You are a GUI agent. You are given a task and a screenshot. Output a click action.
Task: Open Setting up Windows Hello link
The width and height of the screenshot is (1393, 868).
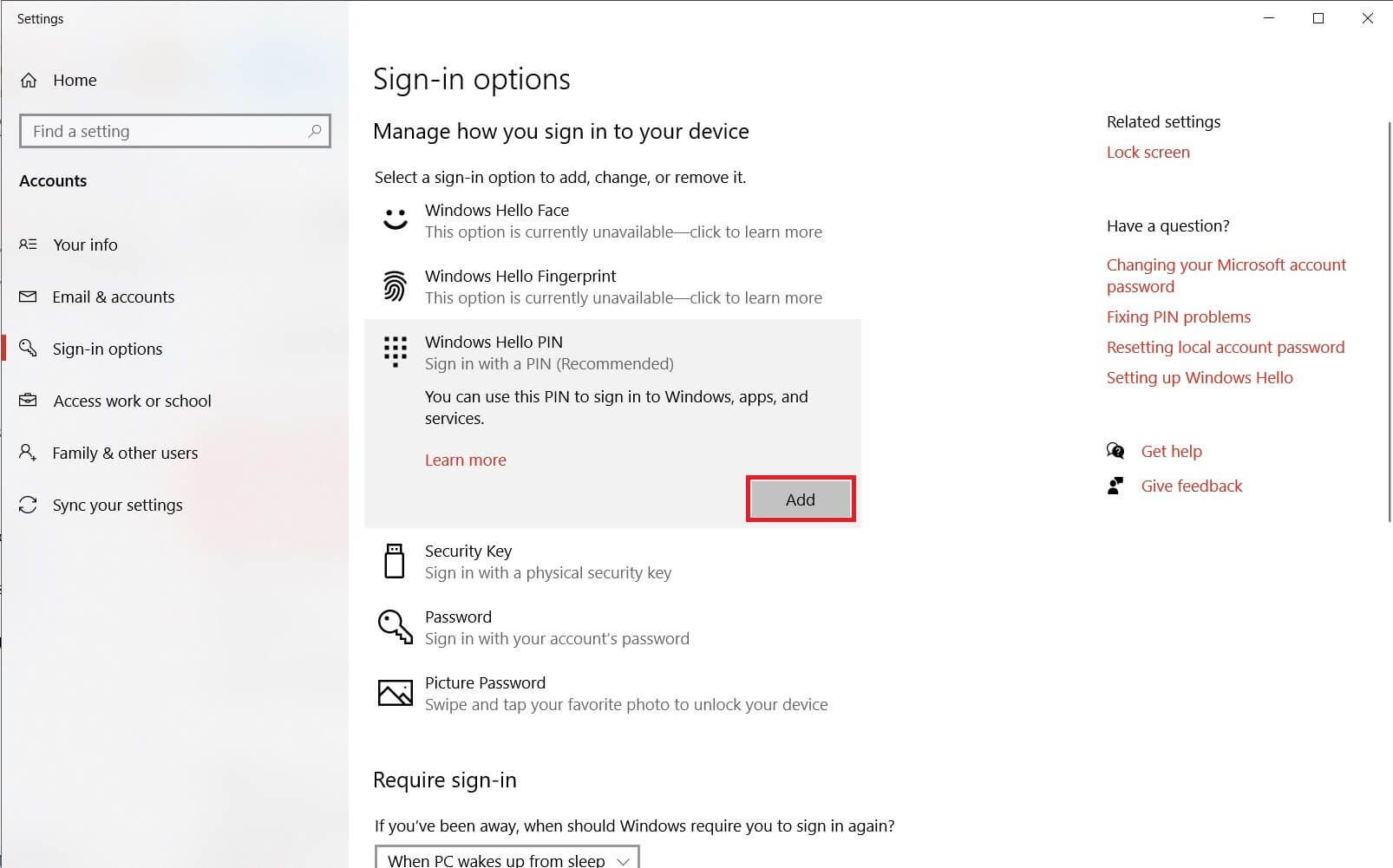tap(1200, 378)
